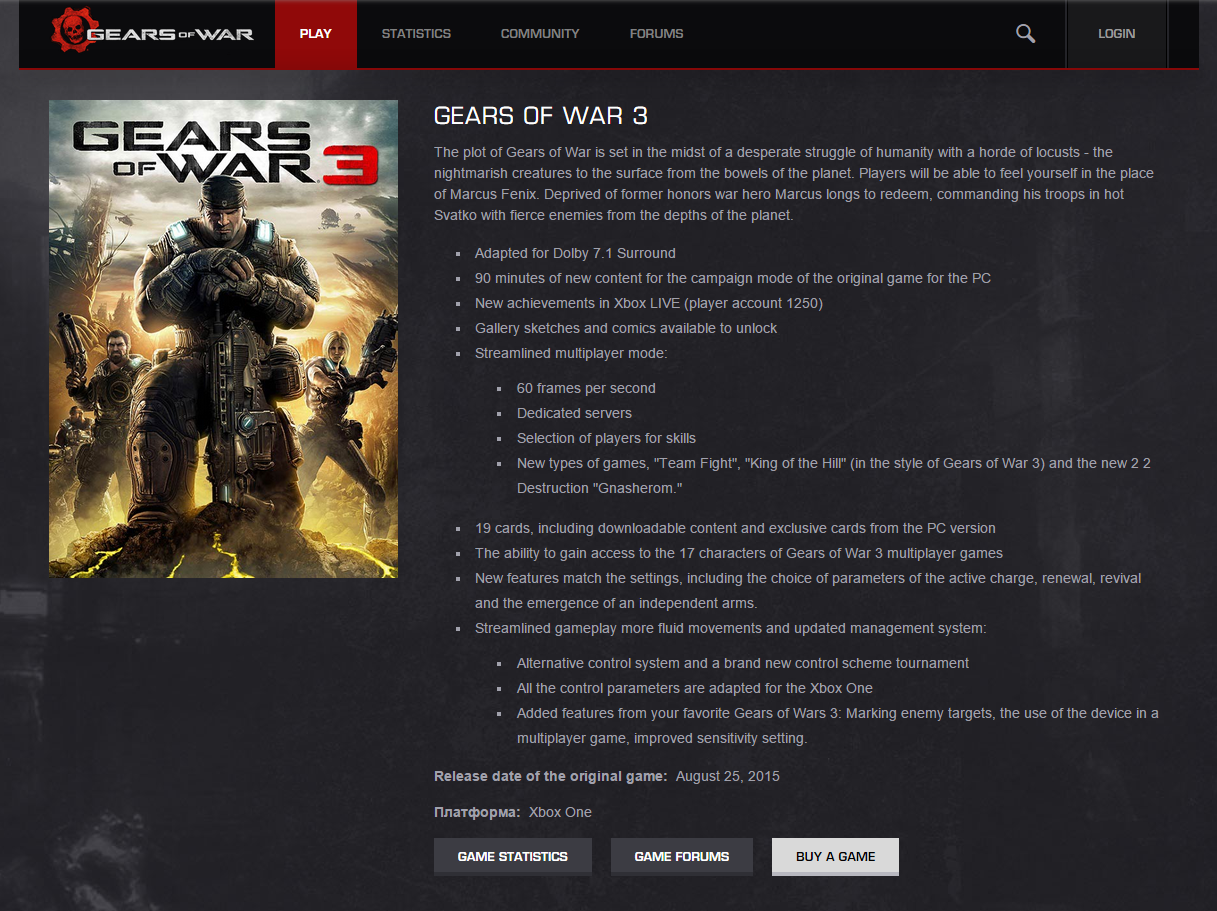Click "All the control parameters" item
Viewport: 1217px width, 911px height.
coord(695,688)
